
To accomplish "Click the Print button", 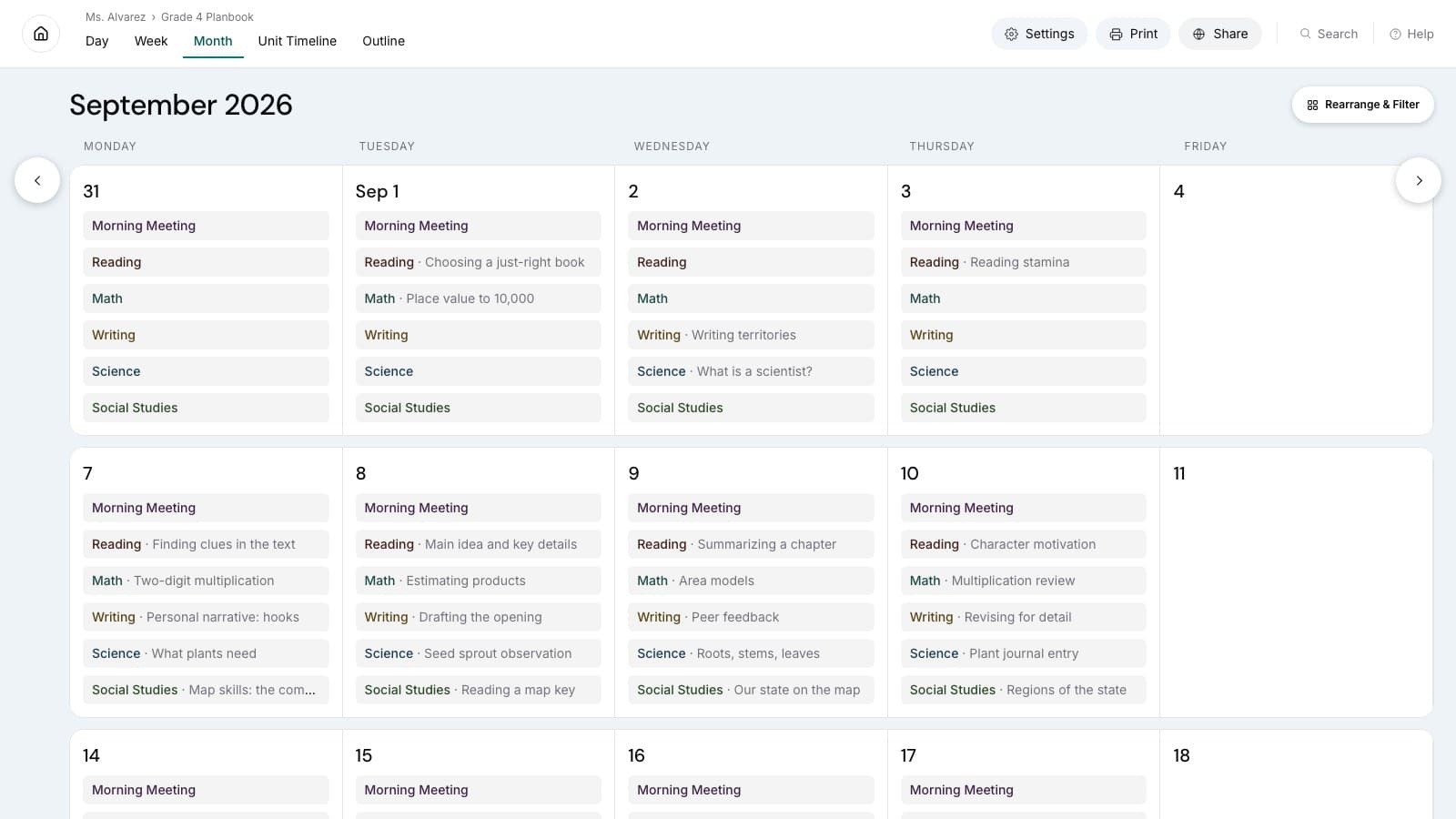I will (x=1133, y=34).
